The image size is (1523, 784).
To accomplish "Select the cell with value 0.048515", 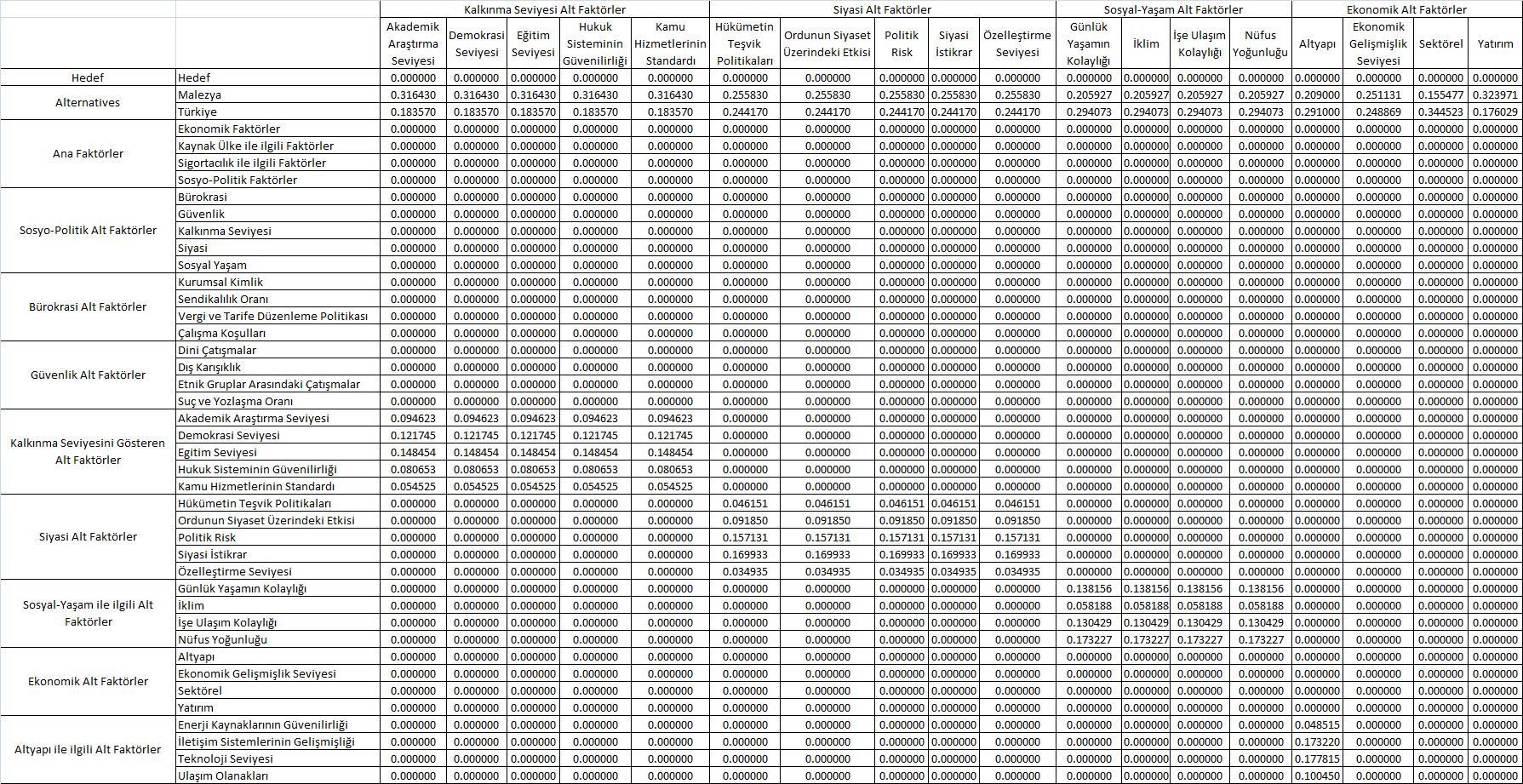I will tap(1317, 724).
